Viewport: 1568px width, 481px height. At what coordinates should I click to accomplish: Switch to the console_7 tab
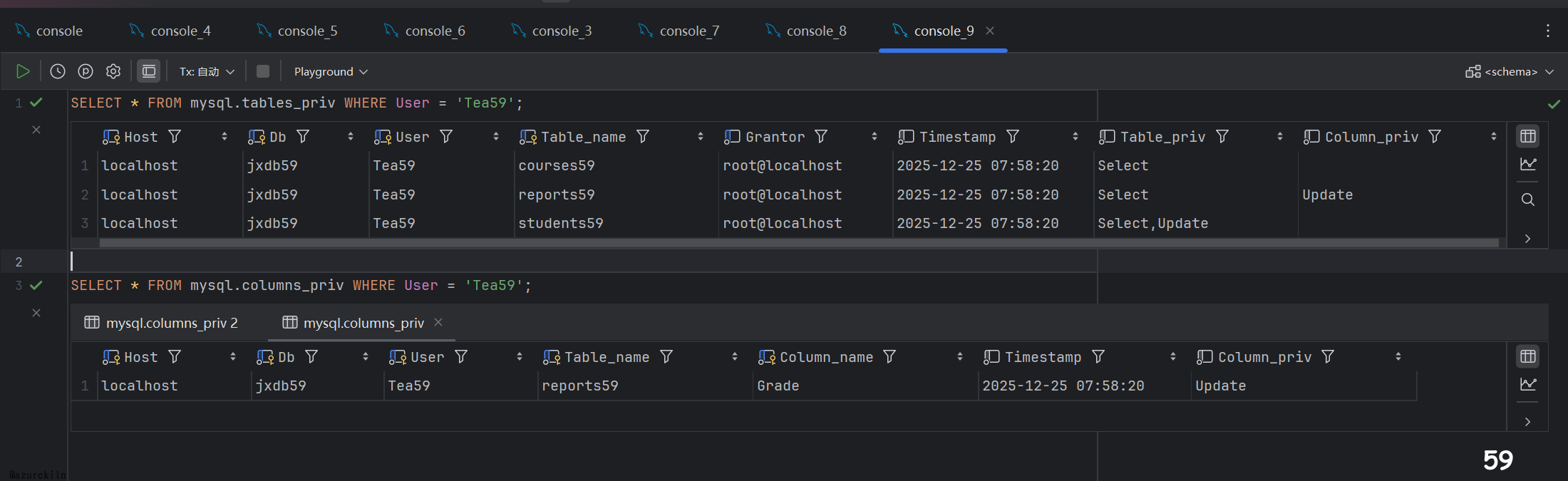[x=680, y=31]
